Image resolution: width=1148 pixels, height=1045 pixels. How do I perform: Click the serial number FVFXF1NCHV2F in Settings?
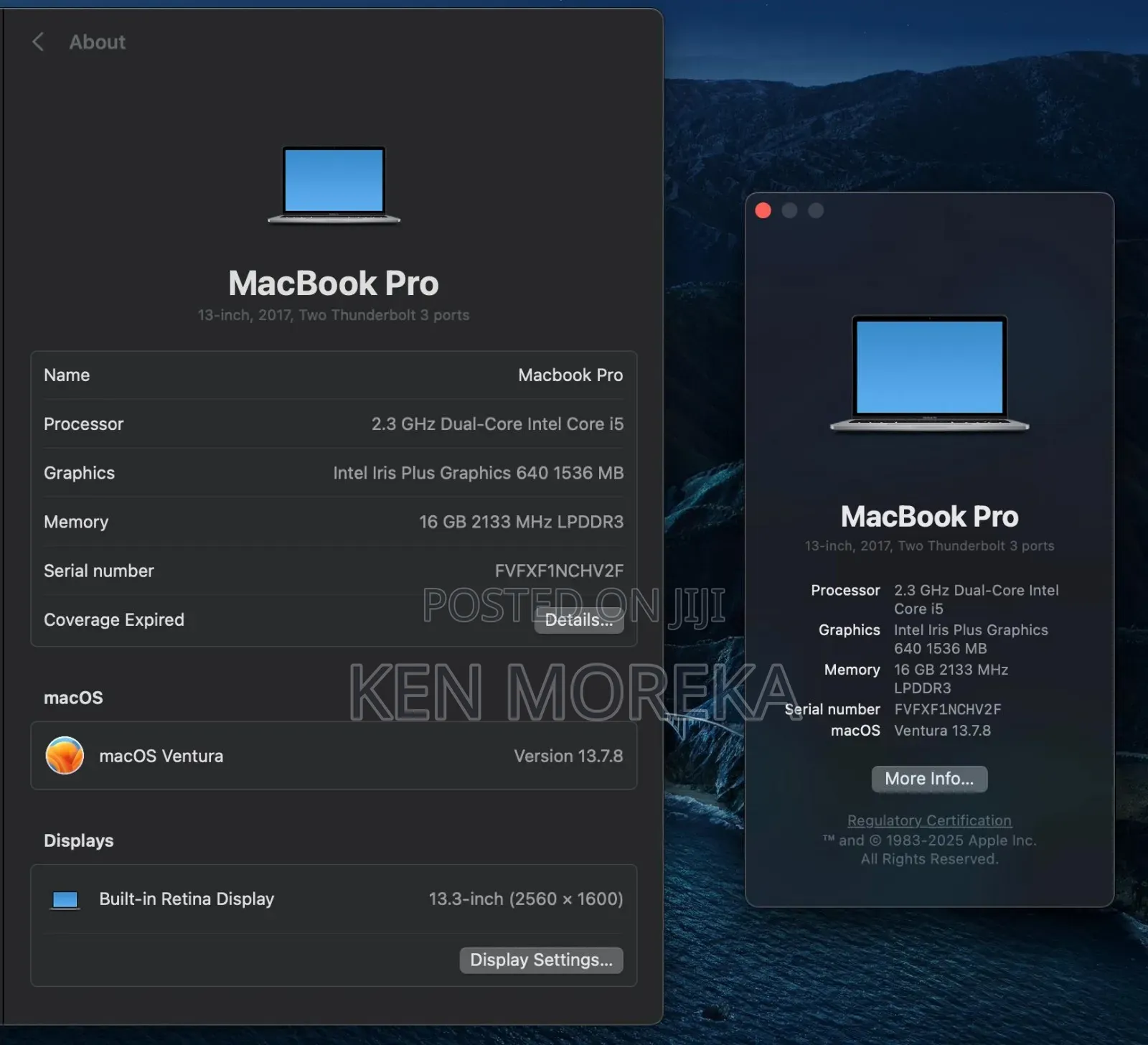coord(559,571)
